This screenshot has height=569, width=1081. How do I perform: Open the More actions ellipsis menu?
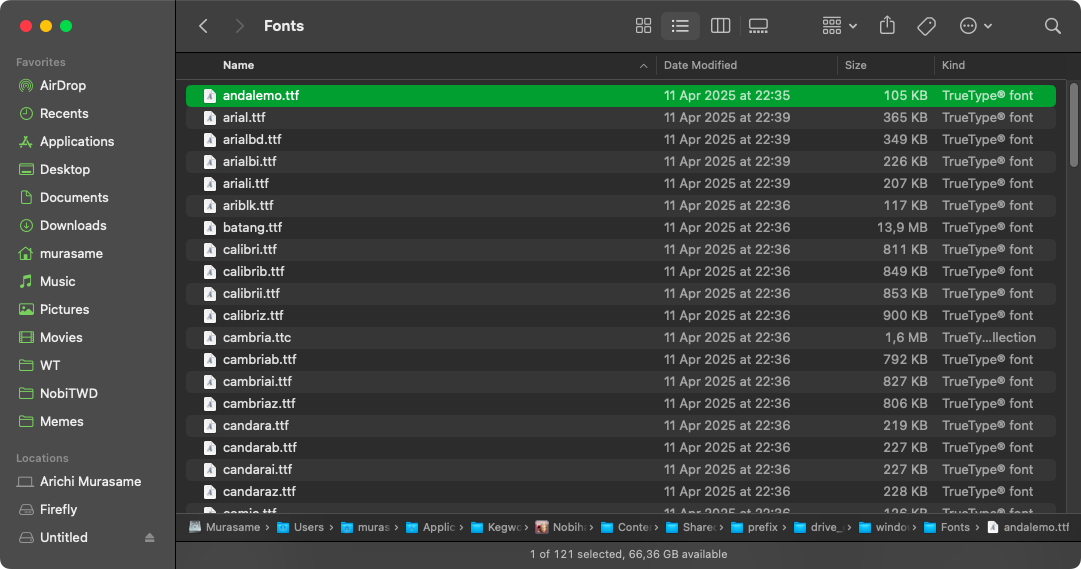coord(975,26)
